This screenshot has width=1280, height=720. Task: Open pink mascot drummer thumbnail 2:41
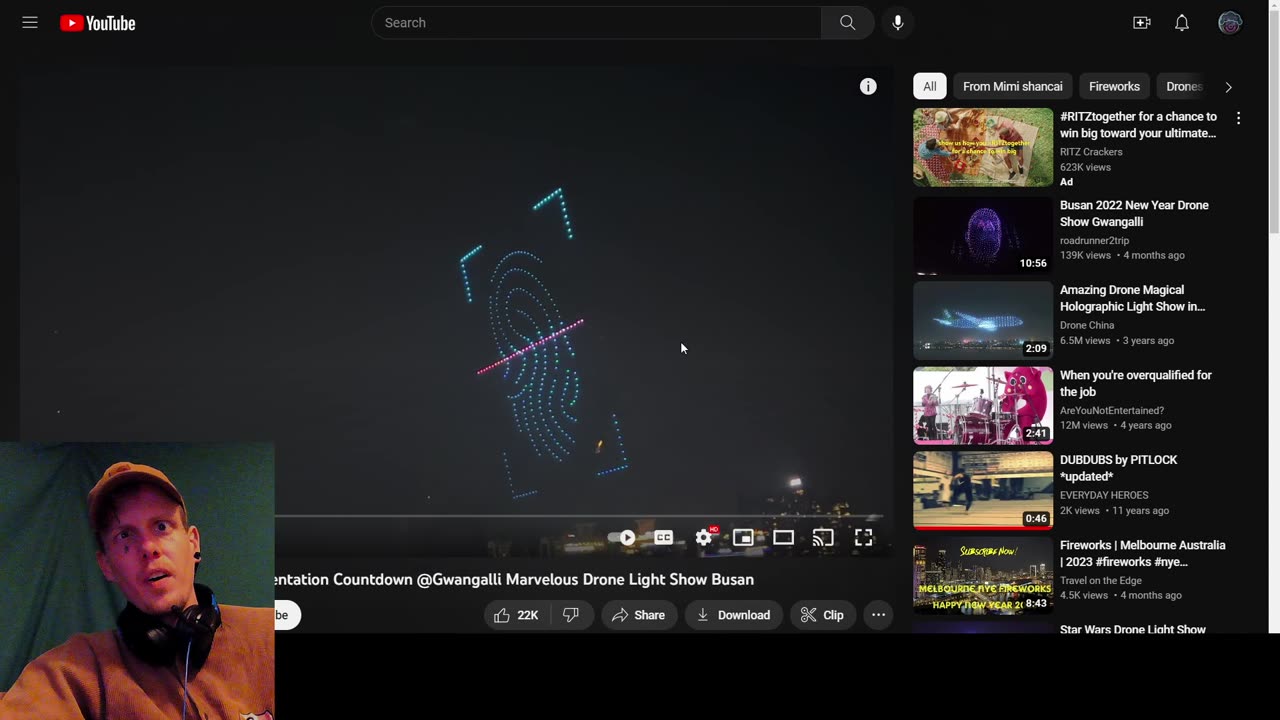(x=983, y=405)
